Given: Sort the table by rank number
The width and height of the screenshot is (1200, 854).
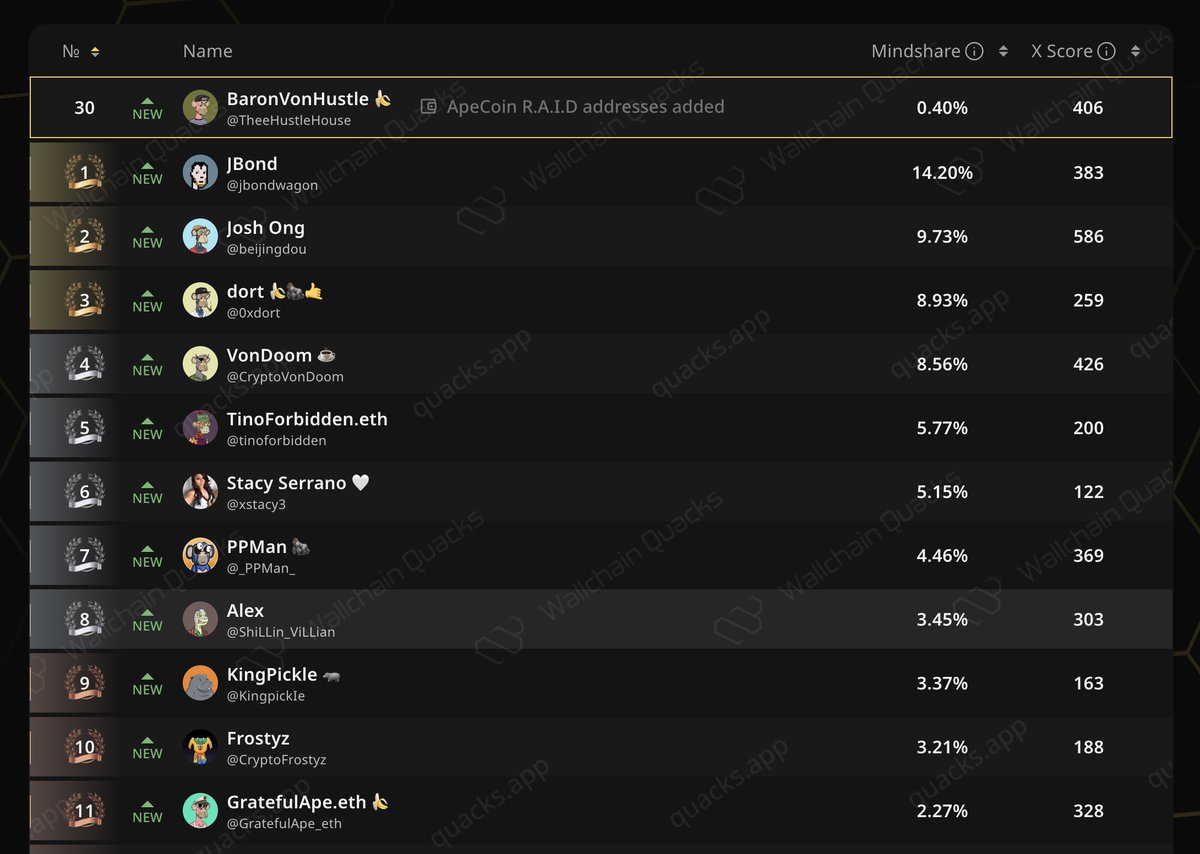Looking at the screenshot, I should (x=95, y=52).
